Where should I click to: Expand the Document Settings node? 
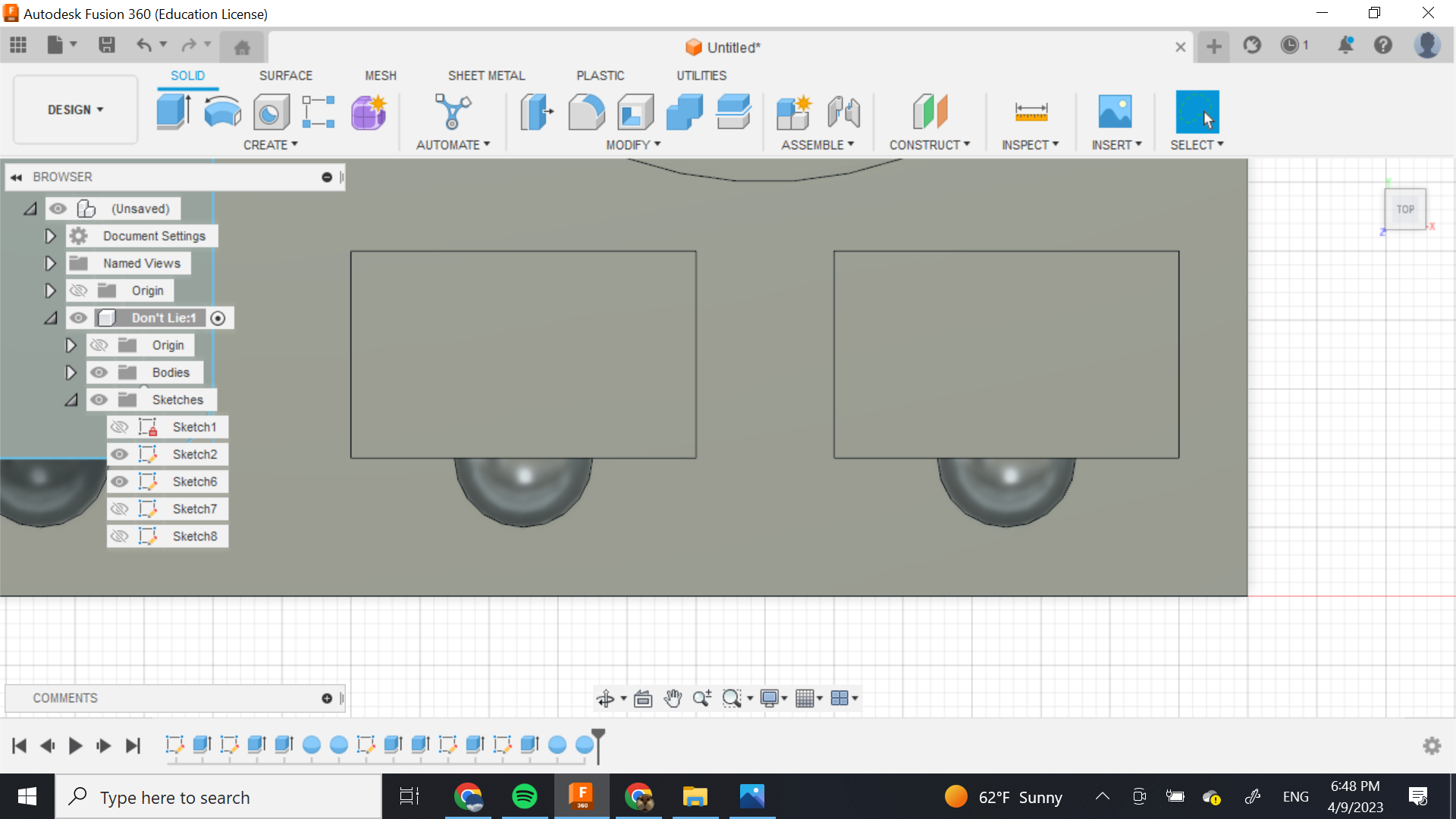pyautogui.click(x=50, y=236)
